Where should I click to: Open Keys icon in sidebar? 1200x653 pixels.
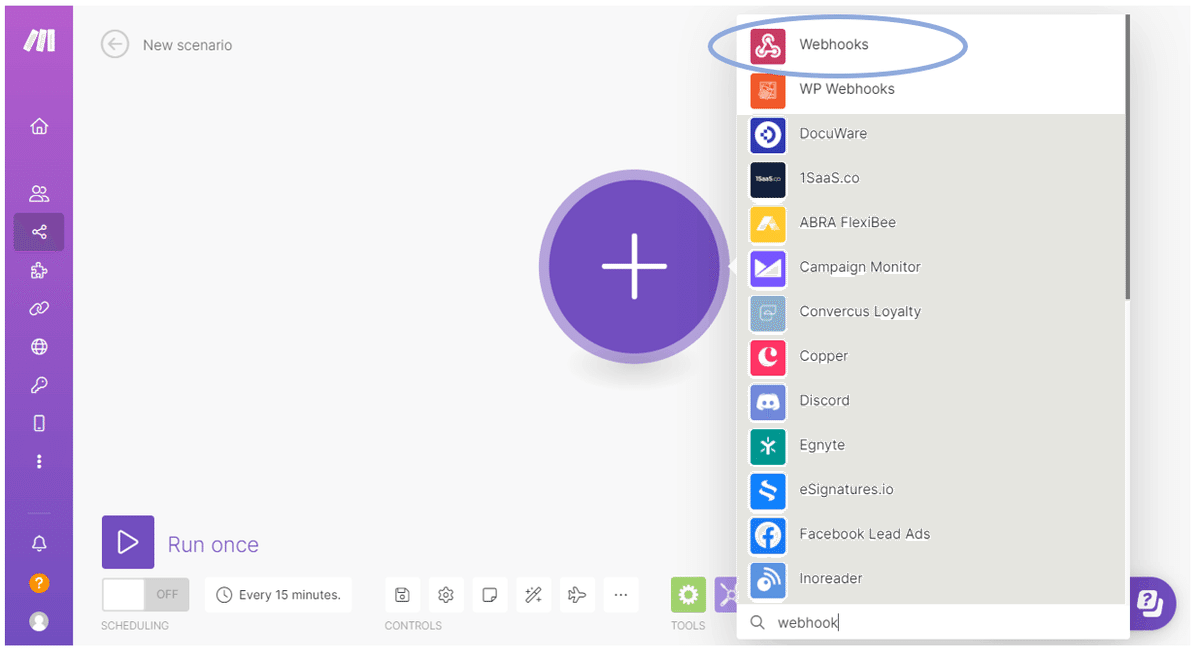click(x=39, y=385)
